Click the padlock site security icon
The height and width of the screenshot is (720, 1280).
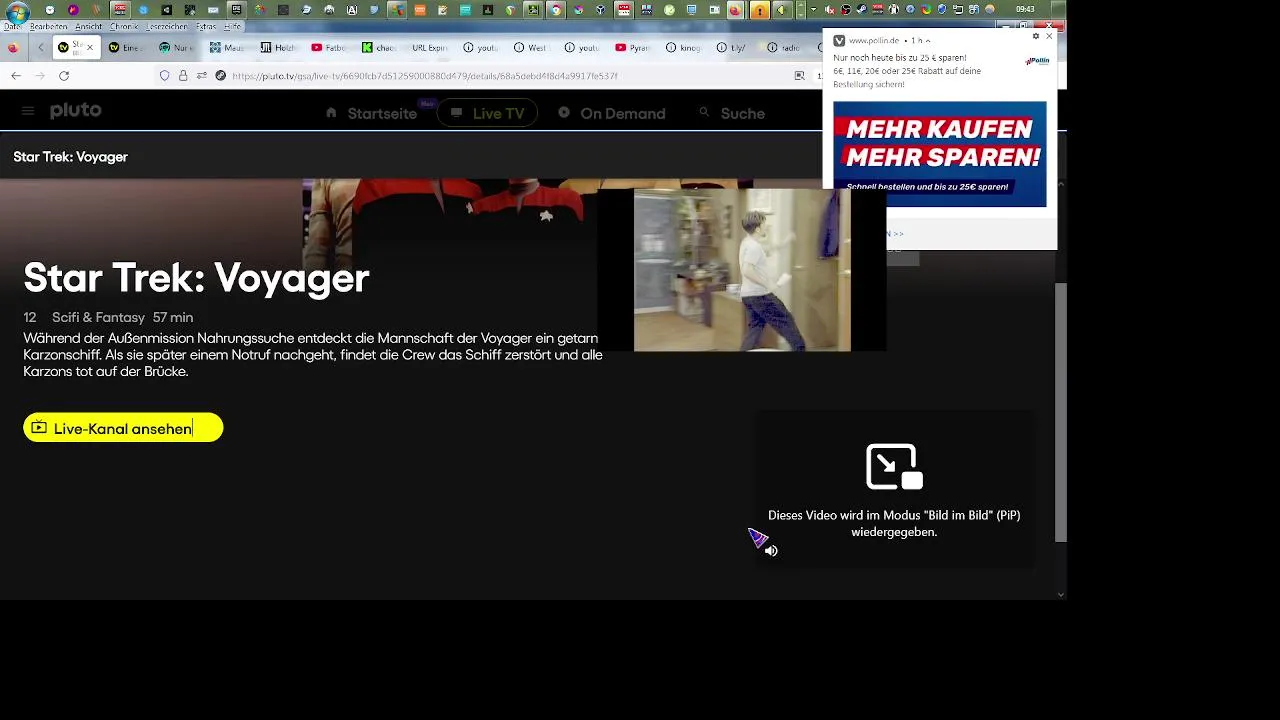click(183, 76)
